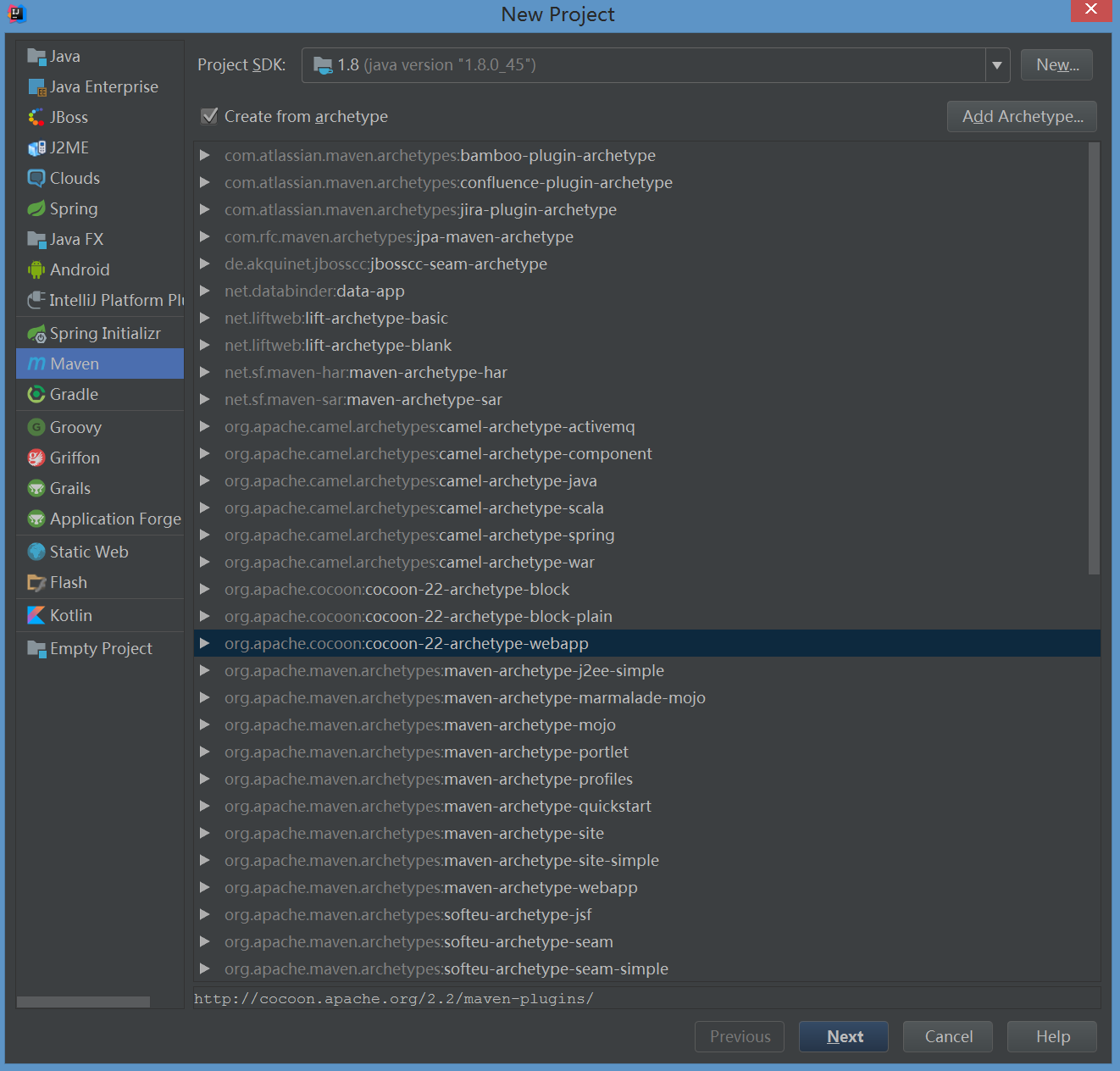The image size is (1120, 1071).
Task: Click the sidebar horizontal scrollbar
Action: click(83, 1002)
